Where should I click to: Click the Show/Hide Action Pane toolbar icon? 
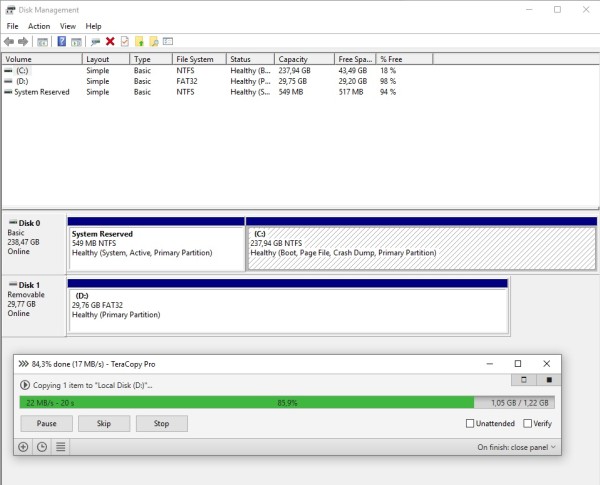[x=76, y=42]
